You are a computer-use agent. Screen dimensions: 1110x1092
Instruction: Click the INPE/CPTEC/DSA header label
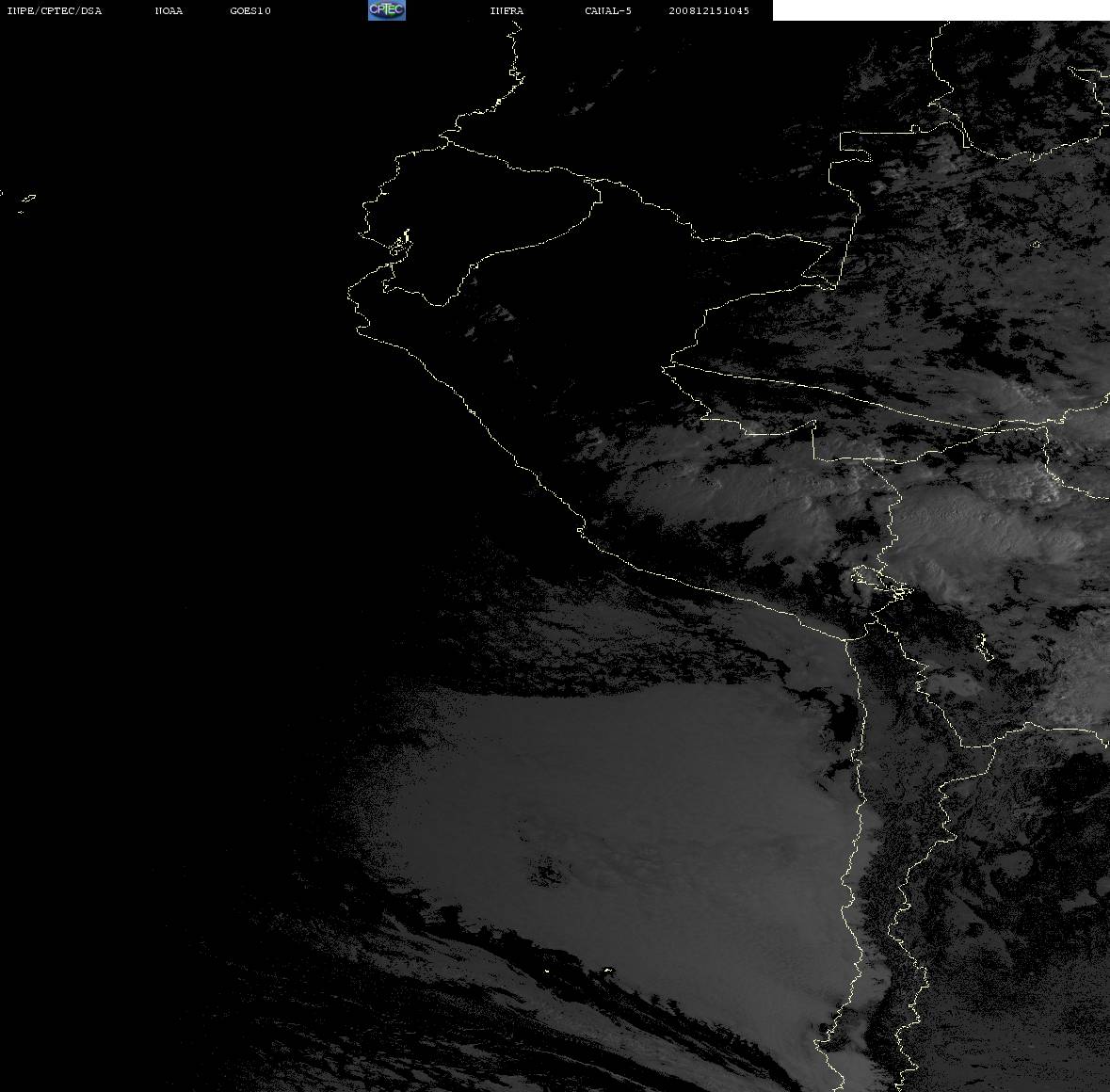[x=55, y=10]
